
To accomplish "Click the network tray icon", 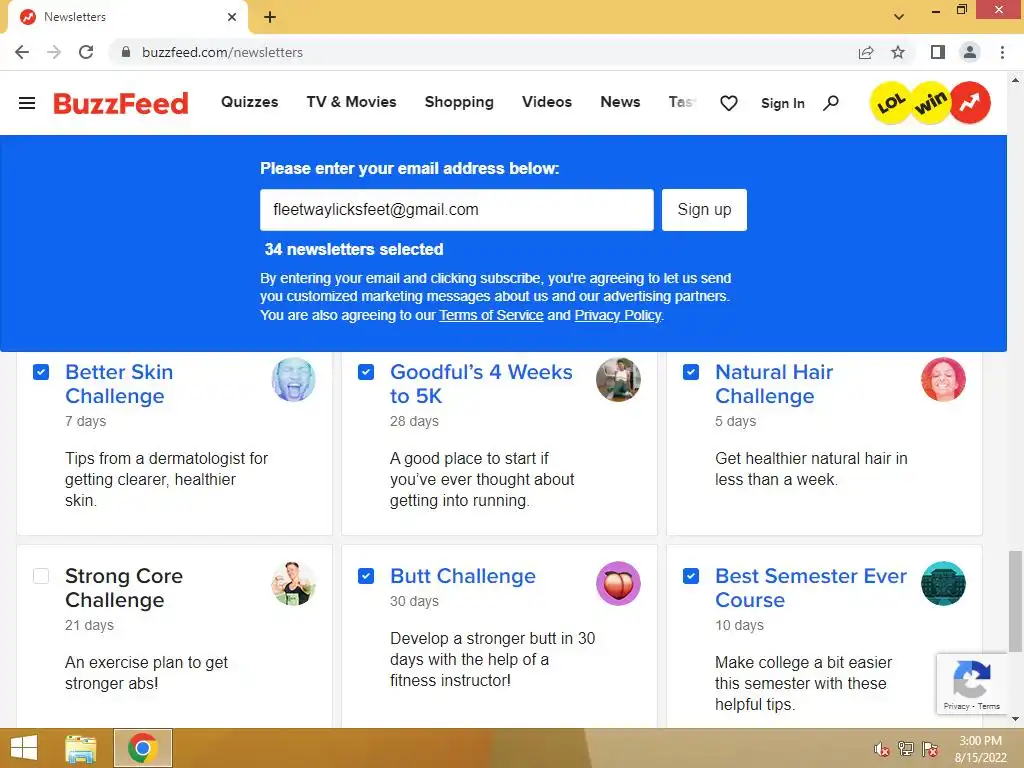I will coord(906,749).
